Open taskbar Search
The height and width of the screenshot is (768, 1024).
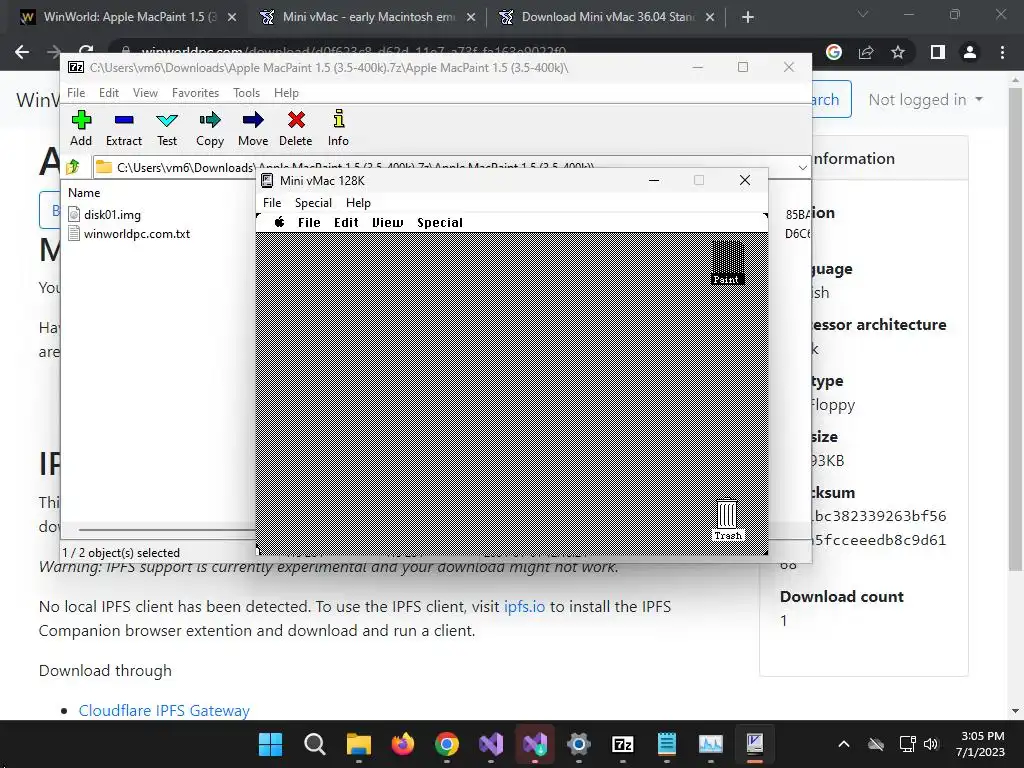click(315, 744)
